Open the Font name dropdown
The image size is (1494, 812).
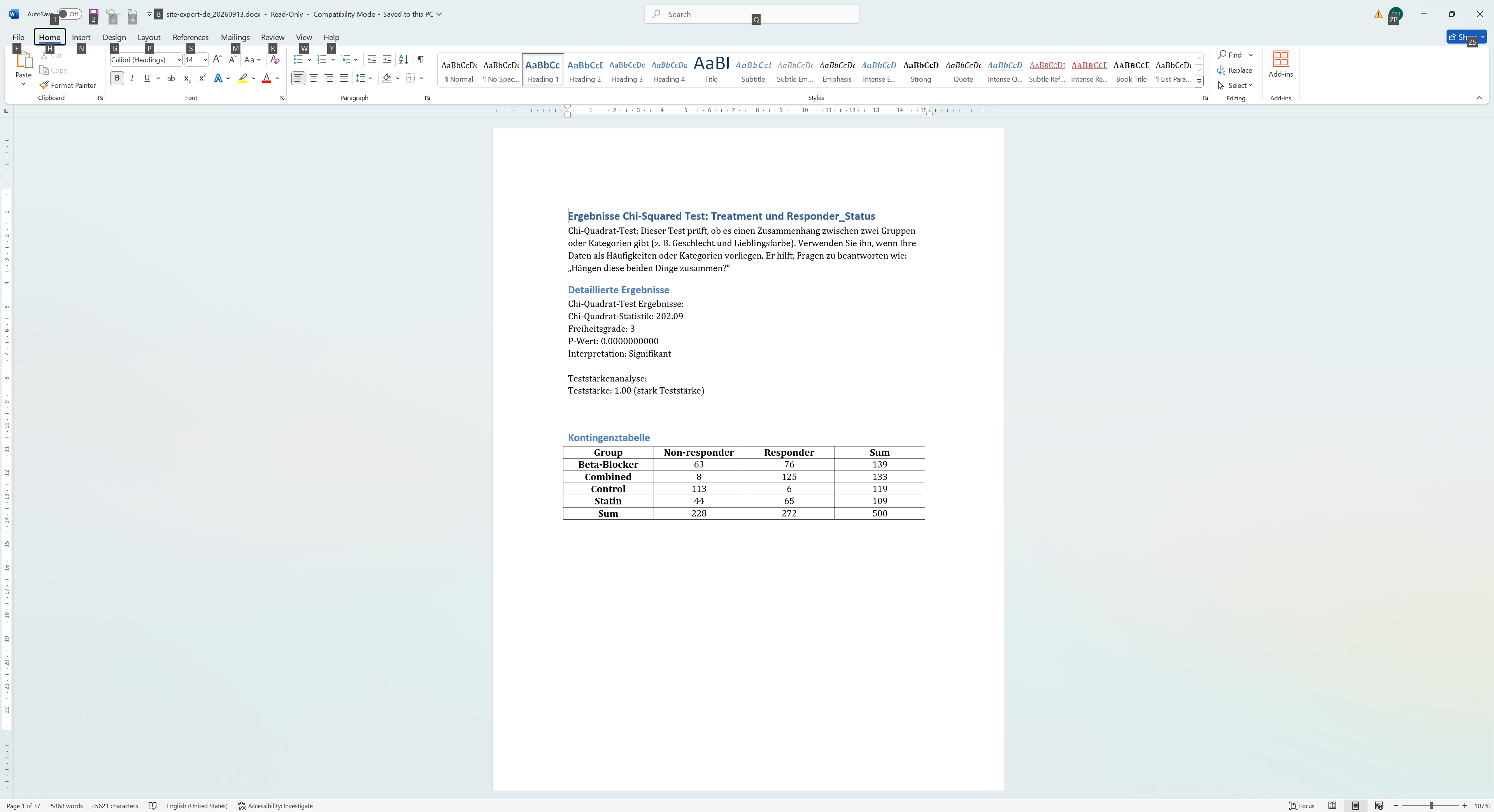pos(179,60)
